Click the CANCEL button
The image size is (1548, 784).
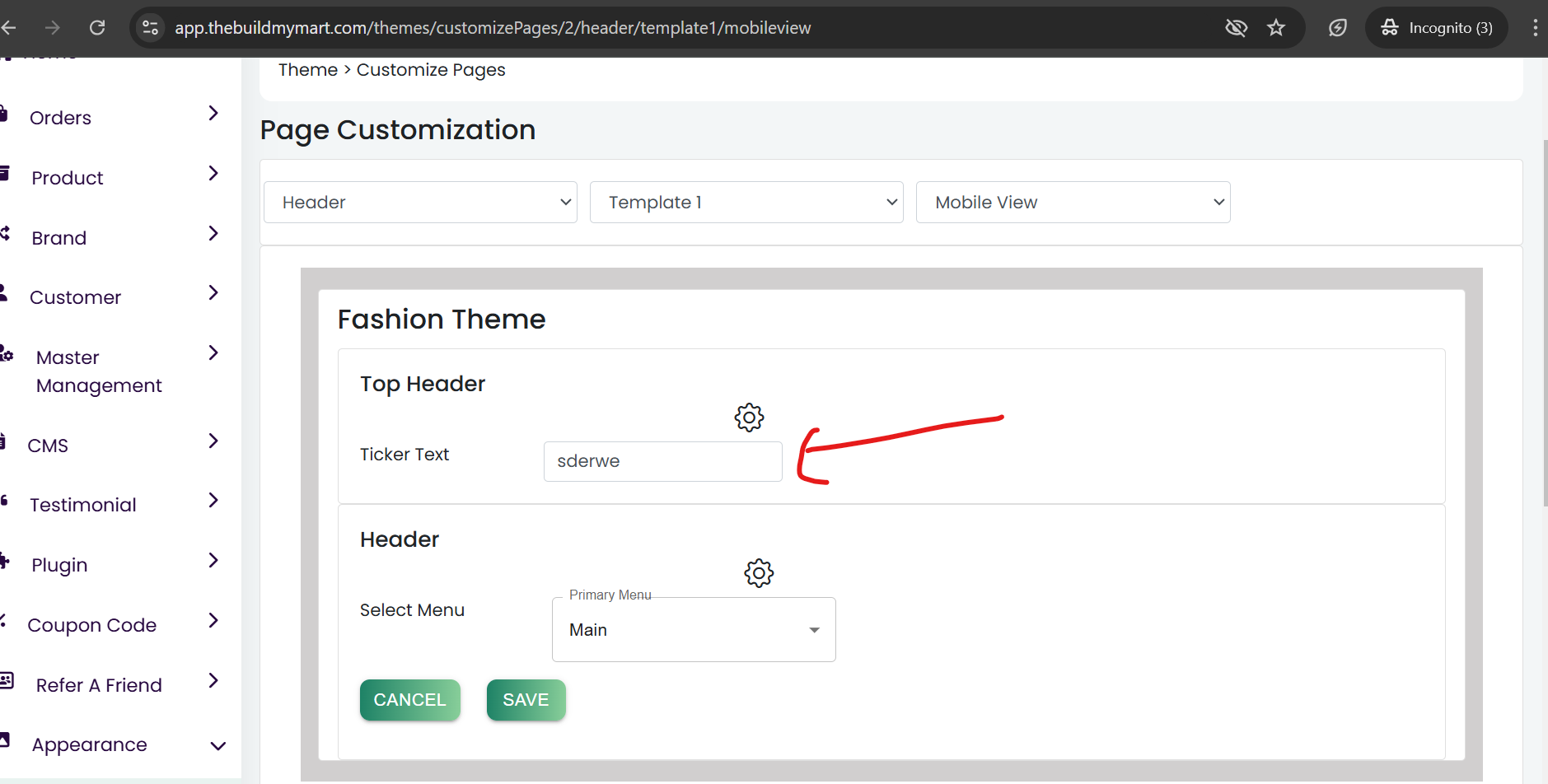410,700
